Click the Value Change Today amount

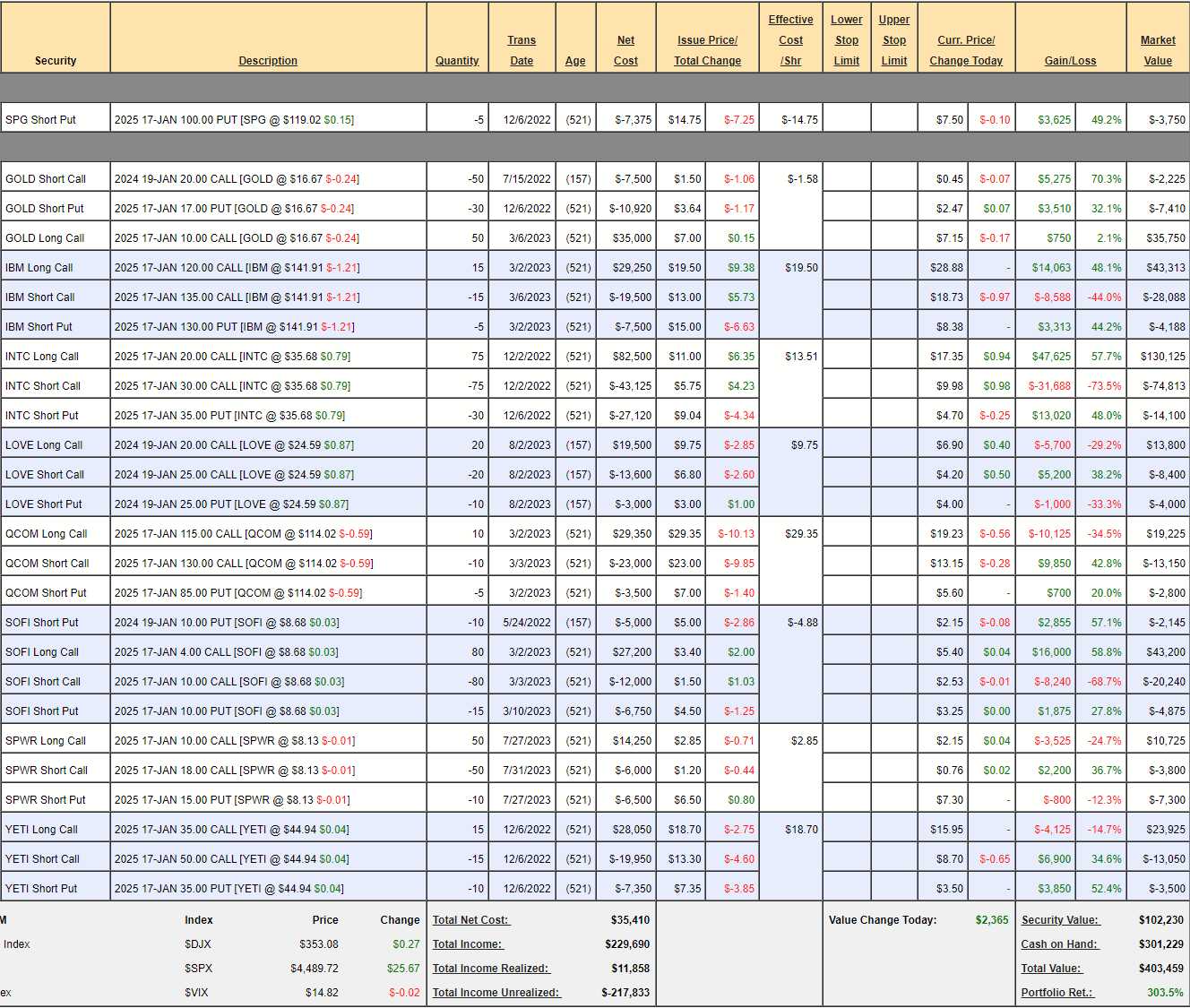[991, 920]
